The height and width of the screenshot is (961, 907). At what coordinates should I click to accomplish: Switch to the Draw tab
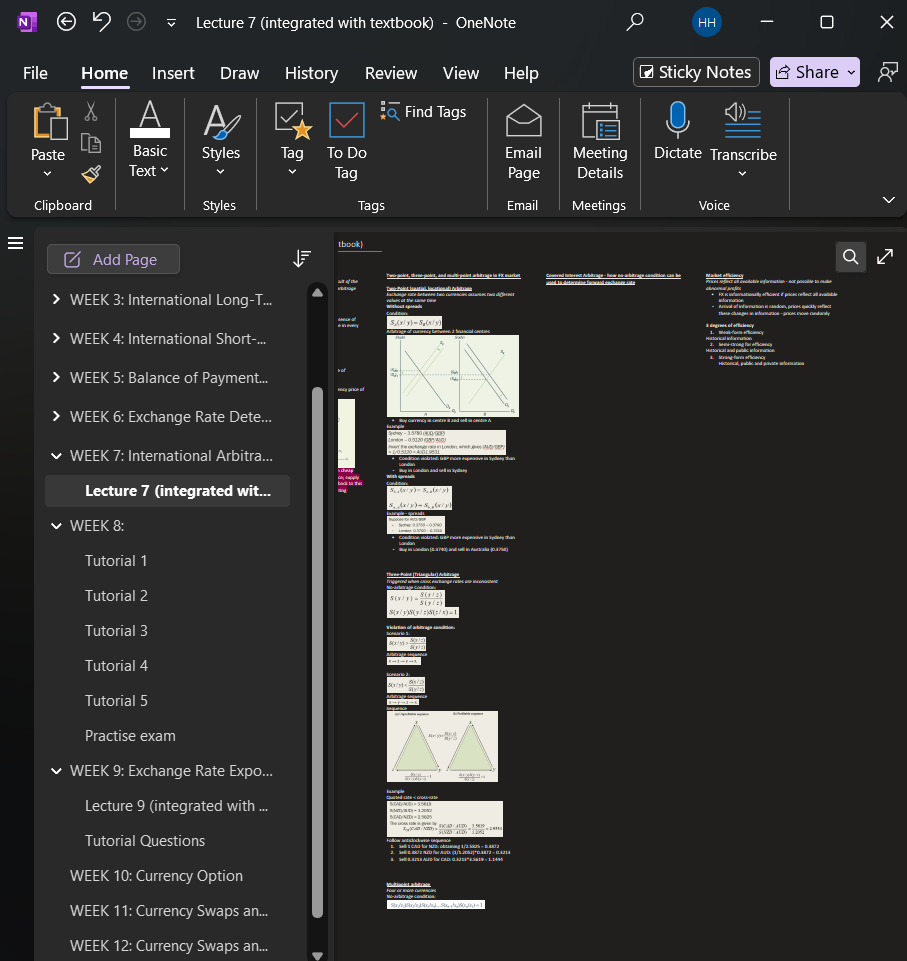[x=239, y=73]
